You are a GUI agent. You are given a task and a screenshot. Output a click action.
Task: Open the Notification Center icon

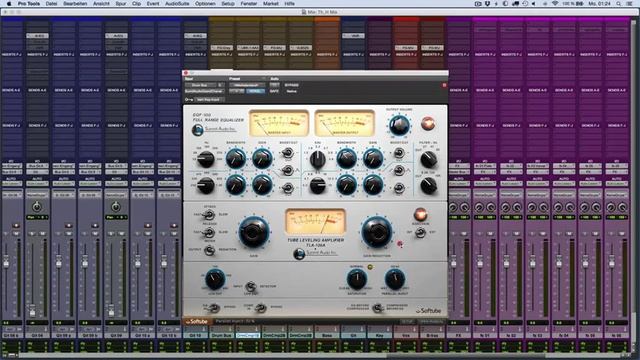point(630,4)
